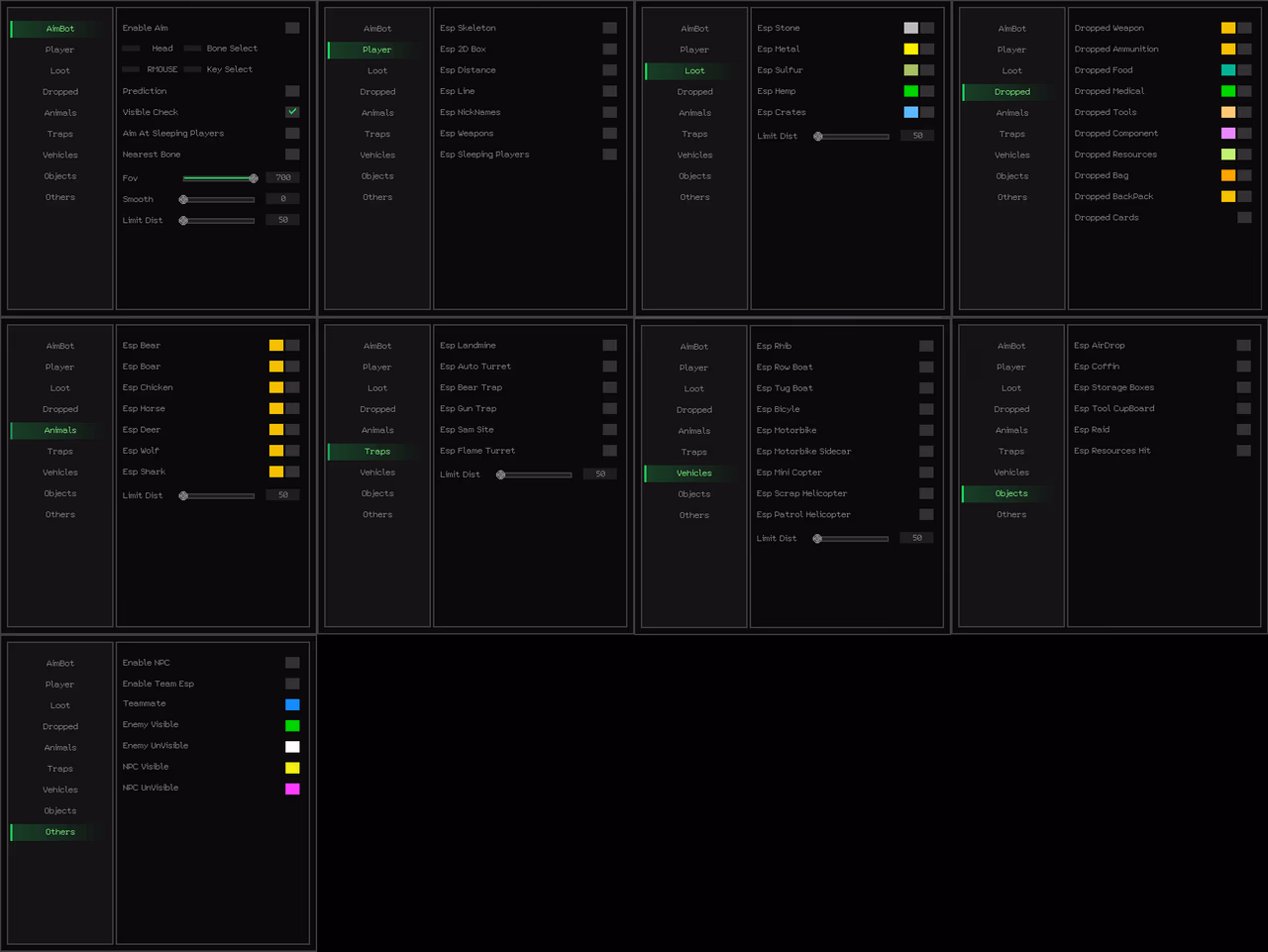Click the pink Dropped Component color swatch
Image resolution: width=1268 pixels, height=952 pixels.
tap(1228, 133)
